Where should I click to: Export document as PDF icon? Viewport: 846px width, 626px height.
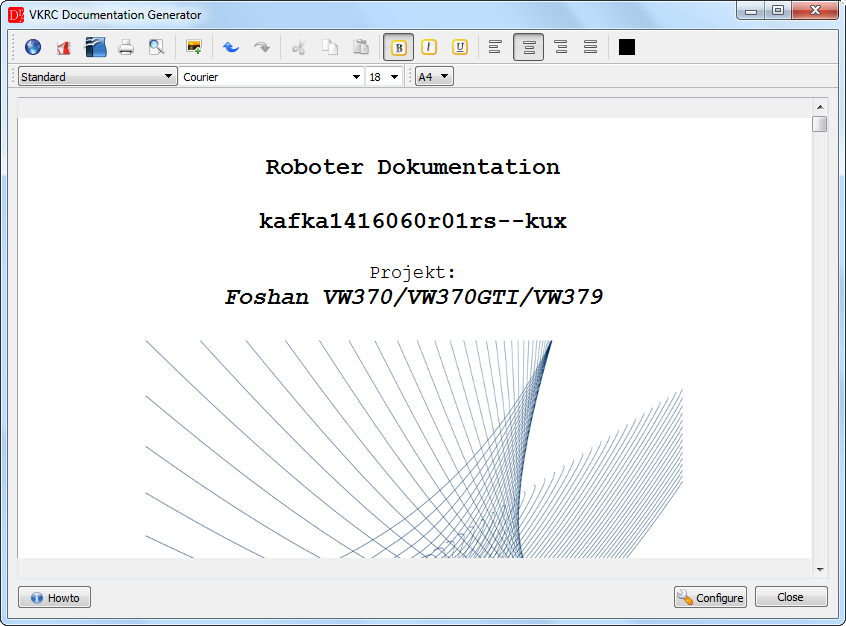point(64,47)
